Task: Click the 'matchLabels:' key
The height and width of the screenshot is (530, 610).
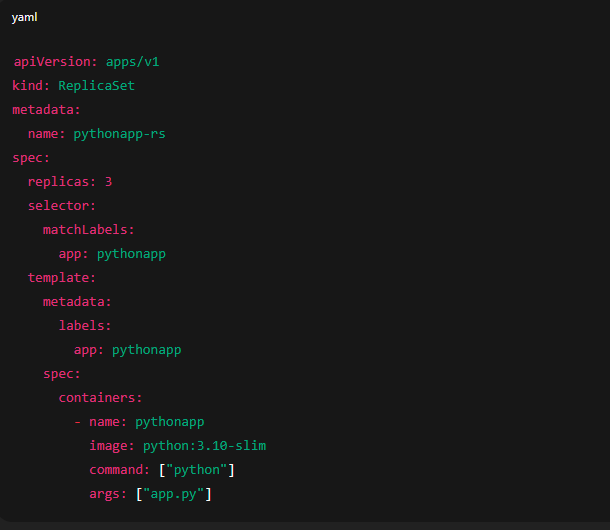Action: coord(89,230)
